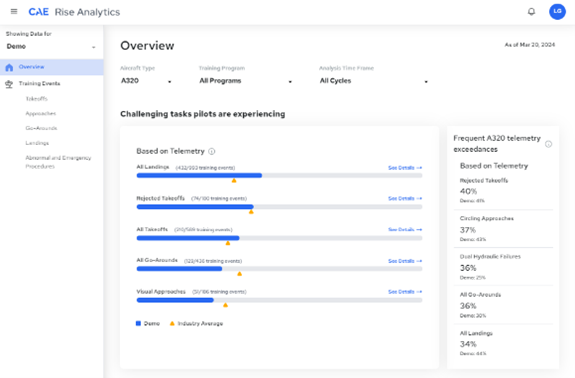Click the All Landings progress bar

279,176
